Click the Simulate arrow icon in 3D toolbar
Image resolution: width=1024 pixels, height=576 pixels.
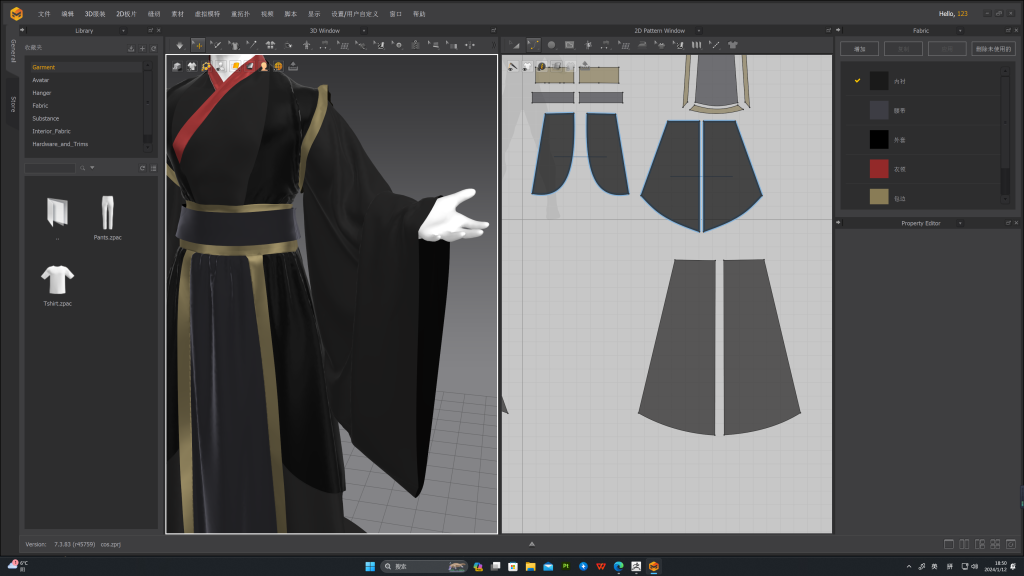(180, 45)
